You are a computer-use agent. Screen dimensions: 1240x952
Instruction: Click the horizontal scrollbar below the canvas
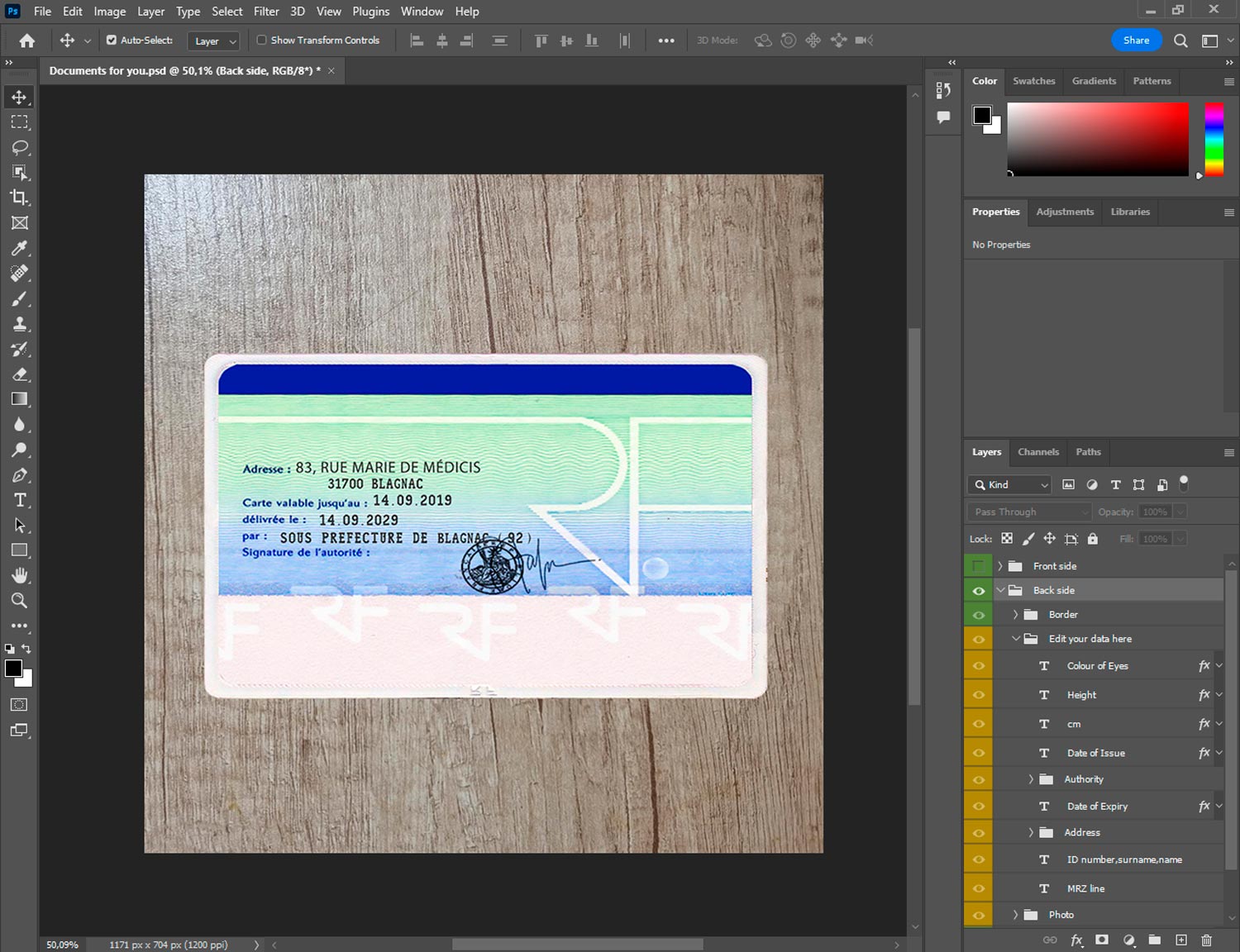(x=577, y=945)
